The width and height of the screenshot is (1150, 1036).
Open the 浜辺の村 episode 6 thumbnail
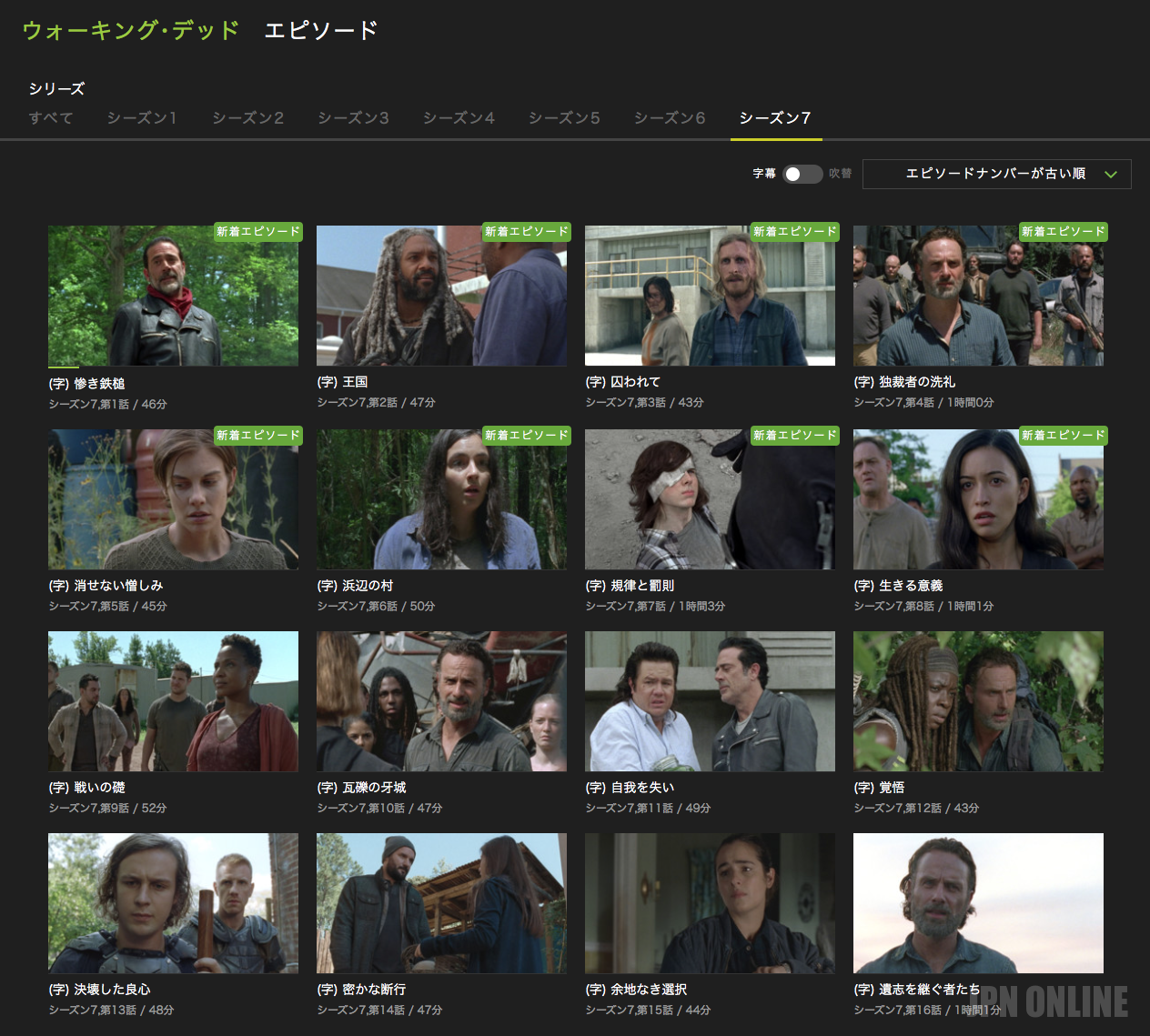tap(441, 499)
